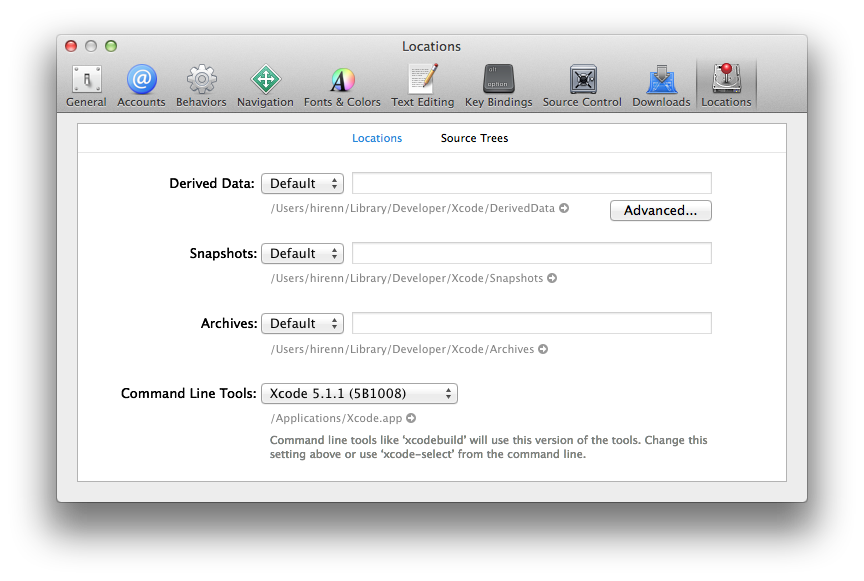Reveal Xcode.app path via arrow icon
The width and height of the screenshot is (864, 581).
pyautogui.click(x=411, y=418)
